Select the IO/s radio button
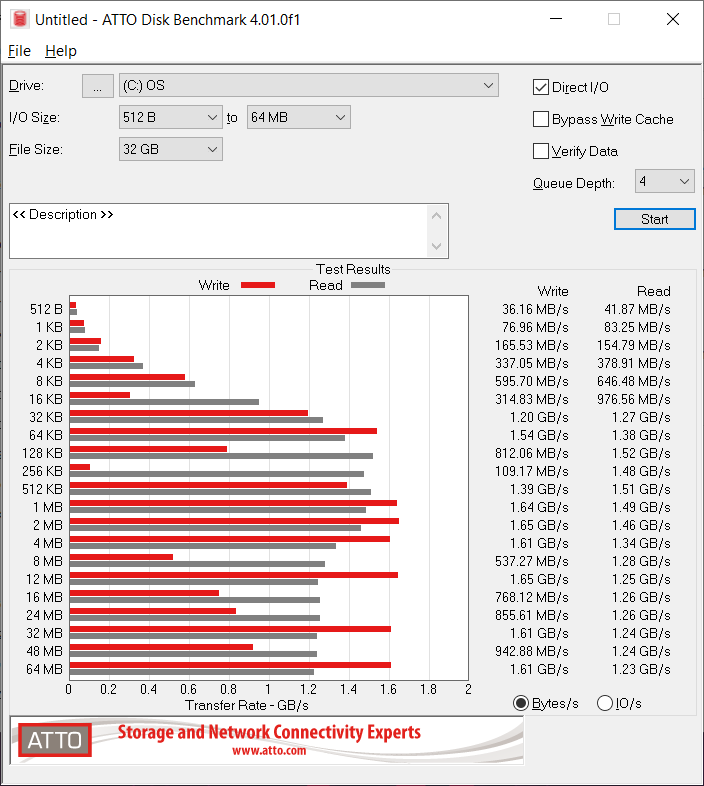Screen dimensions: 704x786 click(605, 703)
